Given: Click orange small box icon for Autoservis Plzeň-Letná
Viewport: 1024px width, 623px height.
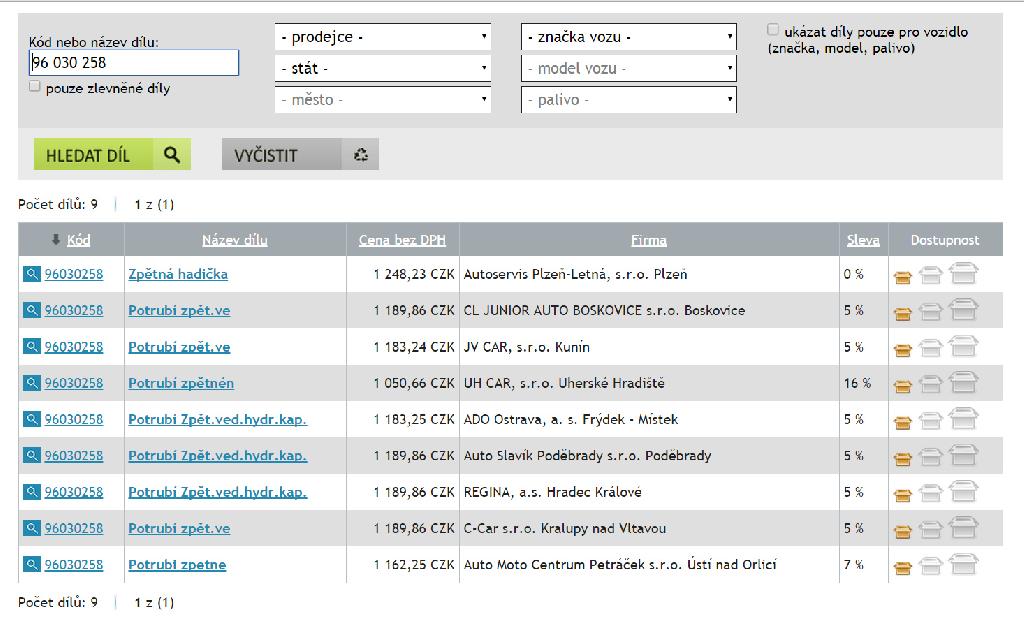Looking at the screenshot, I should pos(903,278).
